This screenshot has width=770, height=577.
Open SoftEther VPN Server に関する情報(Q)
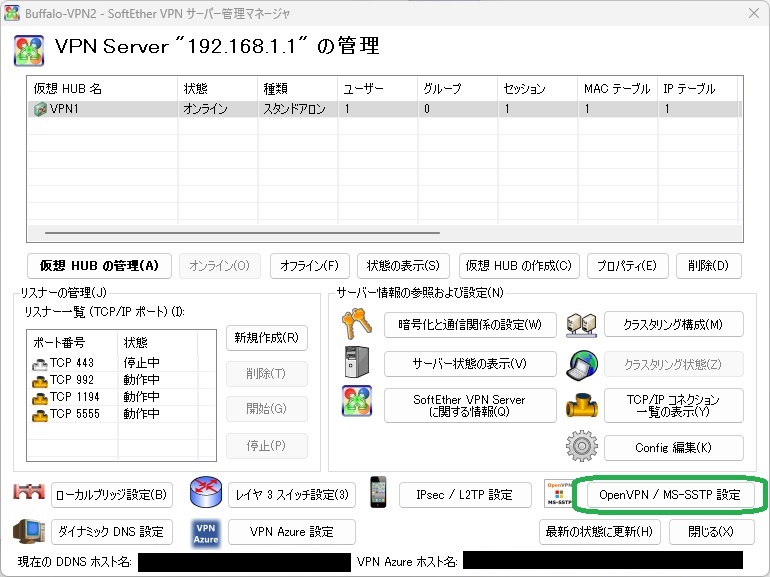(x=470, y=406)
